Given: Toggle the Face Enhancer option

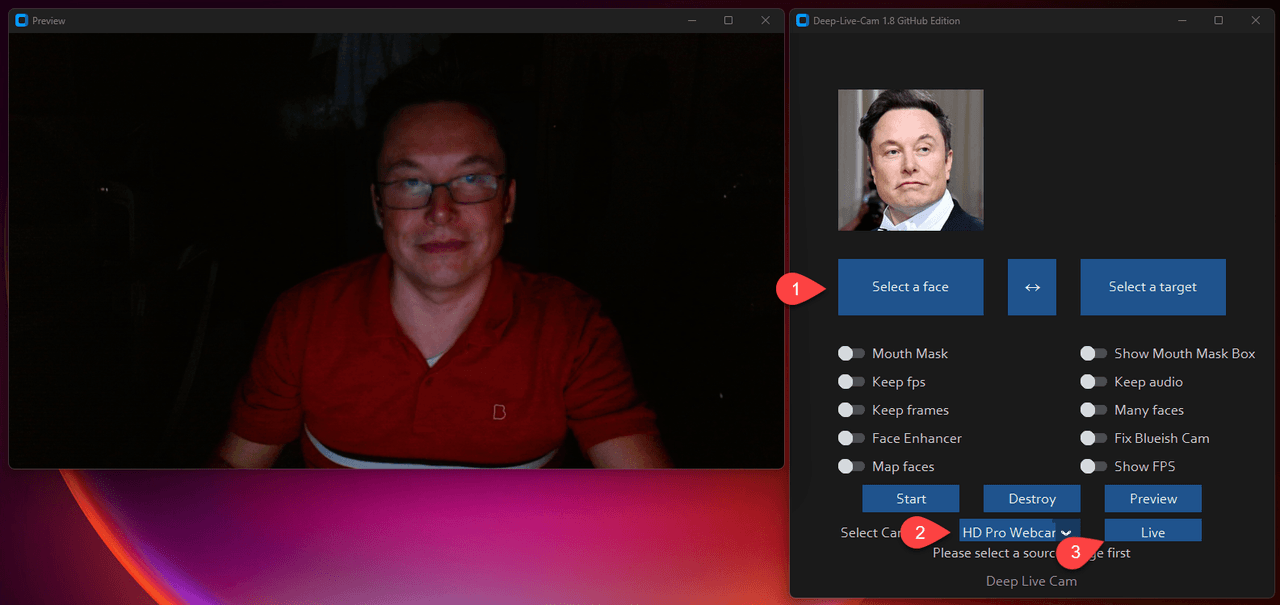Looking at the screenshot, I should (851, 438).
